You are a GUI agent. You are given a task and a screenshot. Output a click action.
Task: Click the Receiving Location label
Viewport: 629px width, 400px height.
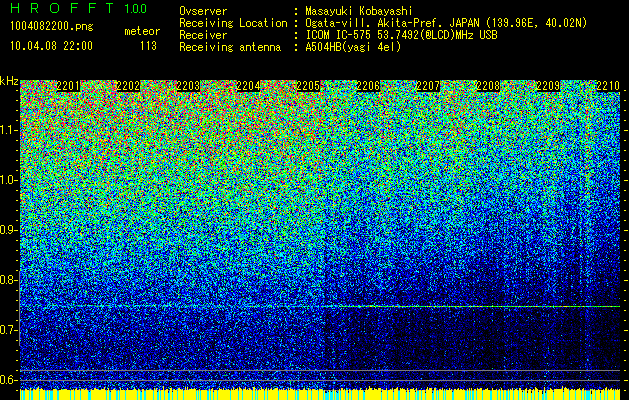[233, 23]
